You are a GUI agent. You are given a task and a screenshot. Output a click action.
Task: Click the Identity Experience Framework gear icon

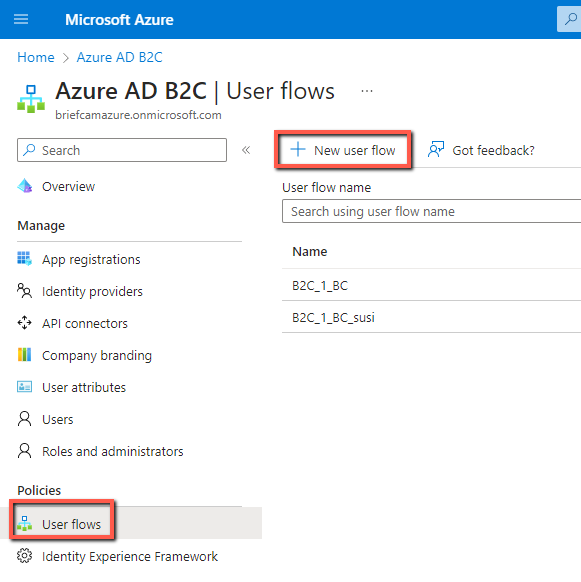25,556
